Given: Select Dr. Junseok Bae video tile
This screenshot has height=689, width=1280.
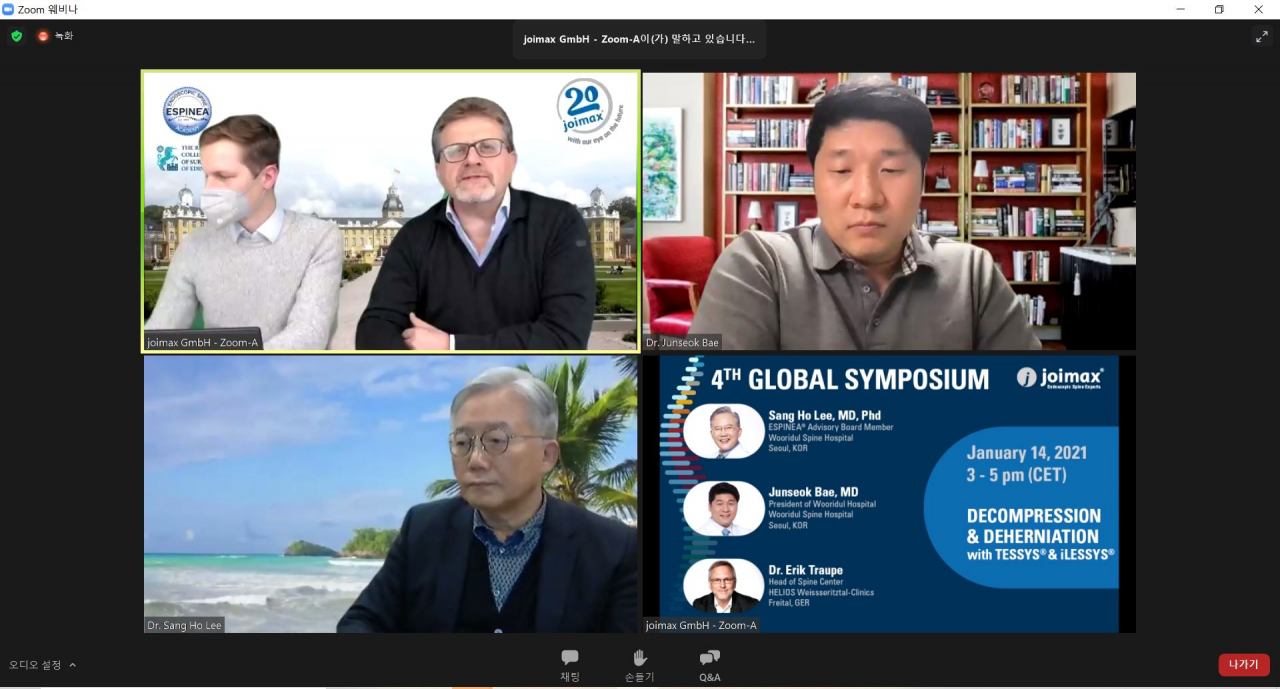Looking at the screenshot, I should click(889, 211).
